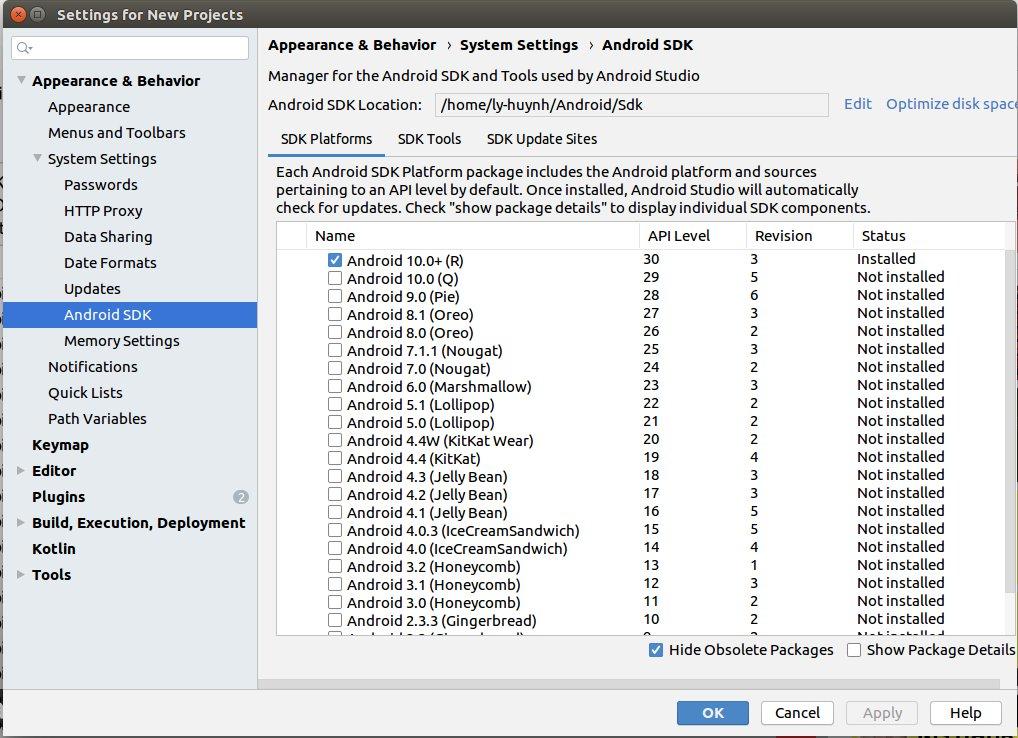Screen dimensions: 1018x738
Task: Expand the Editor settings section
Action: [22, 471]
